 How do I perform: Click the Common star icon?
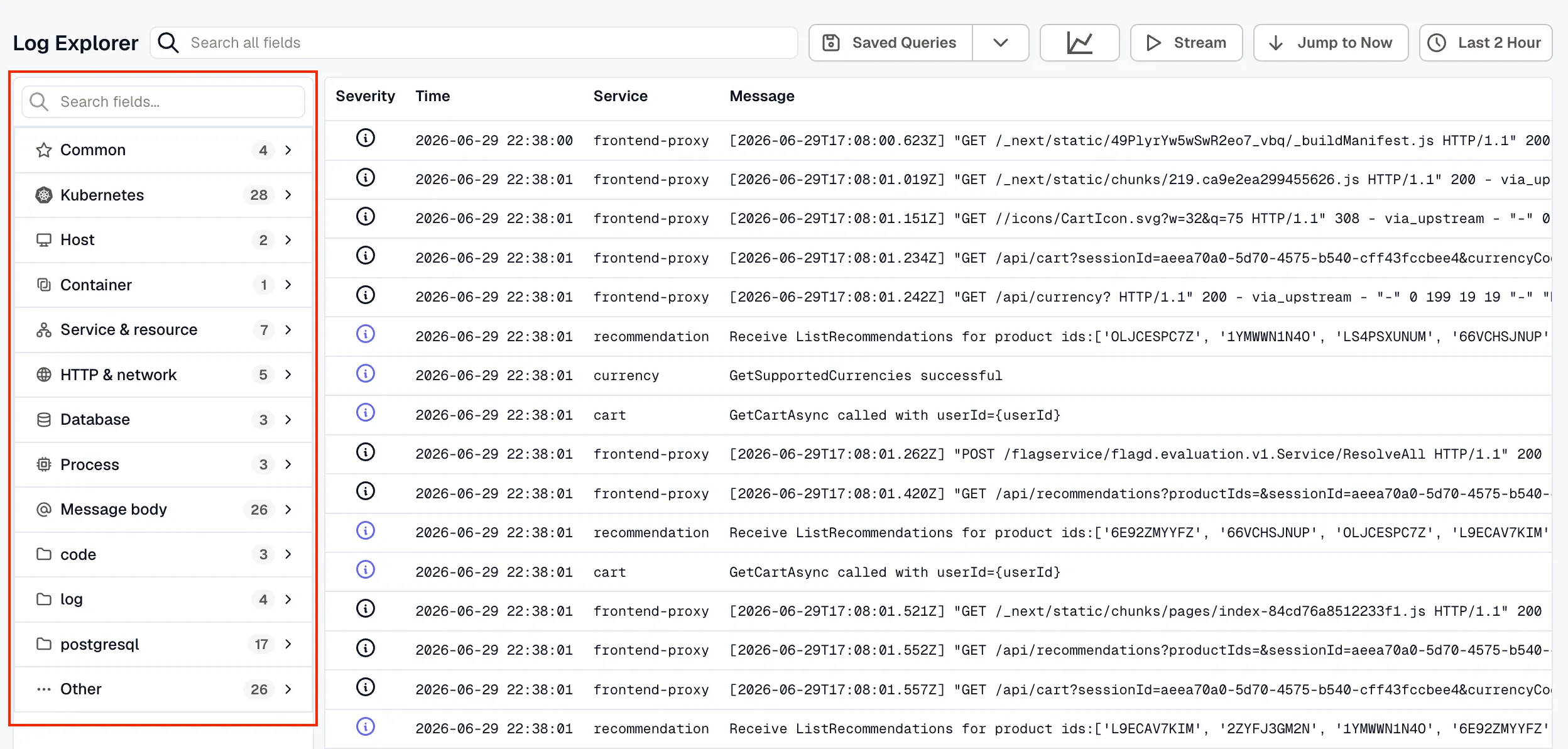coord(43,150)
